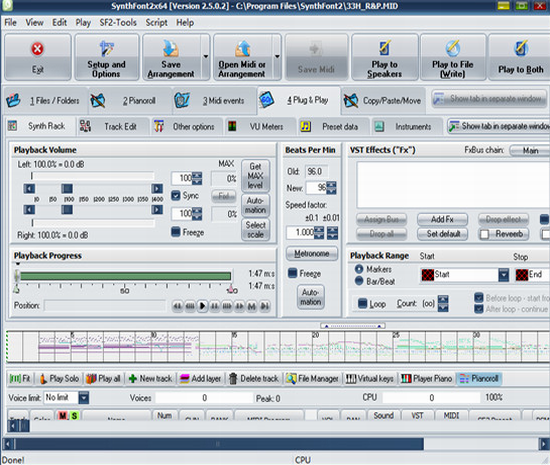This screenshot has width=550, height=465.
Task: Expand Open Midi or Arrangement dropdown arrow
Action: tap(277, 57)
